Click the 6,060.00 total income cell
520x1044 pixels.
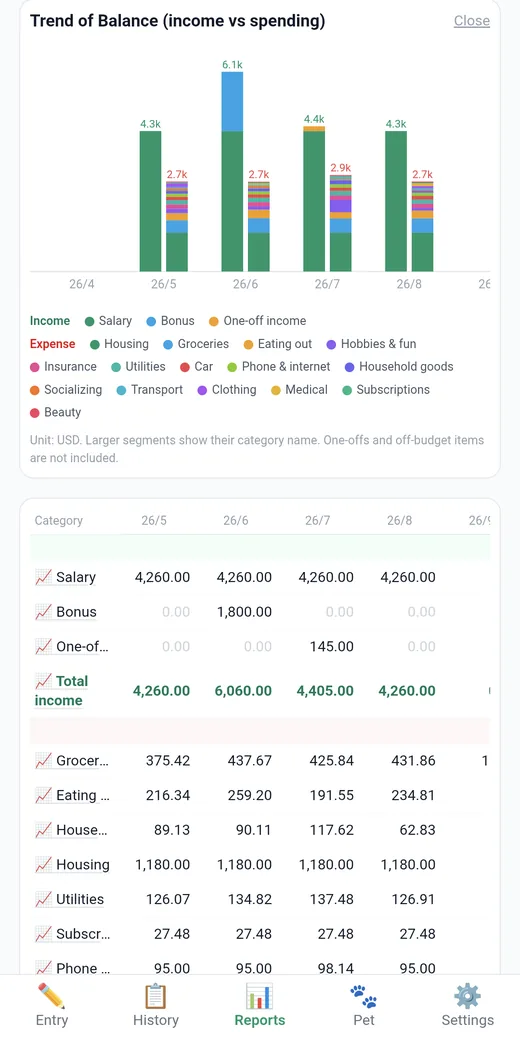(x=243, y=691)
